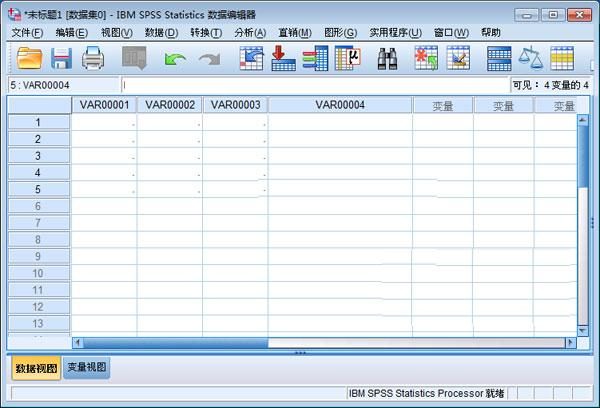Screen dimensions: 600x408
Task: Open the 帮助 menu
Action: (x=491, y=33)
